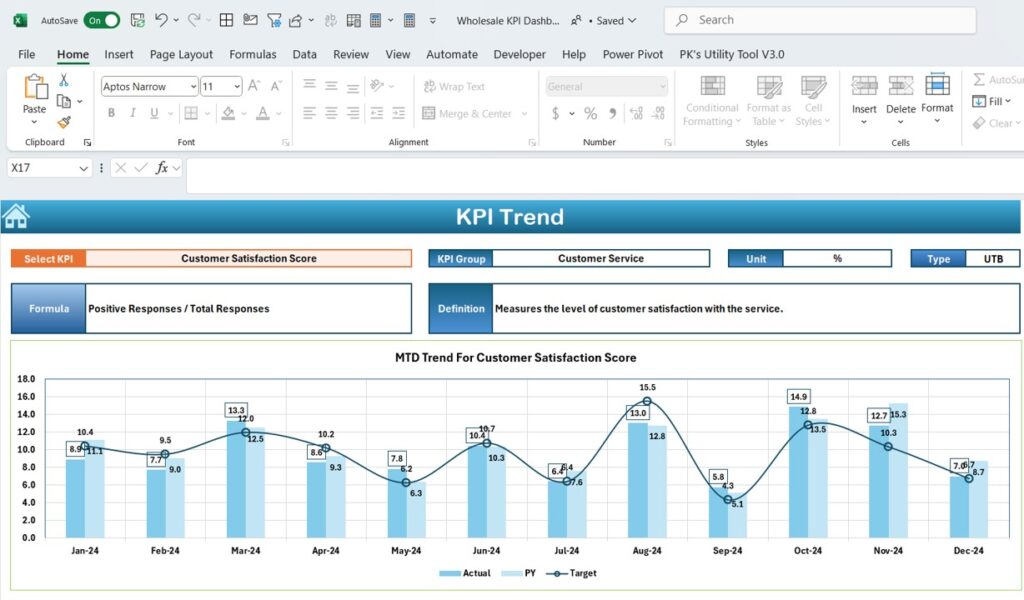Click Increase Indent icon
The width and height of the screenshot is (1024, 600).
click(398, 114)
